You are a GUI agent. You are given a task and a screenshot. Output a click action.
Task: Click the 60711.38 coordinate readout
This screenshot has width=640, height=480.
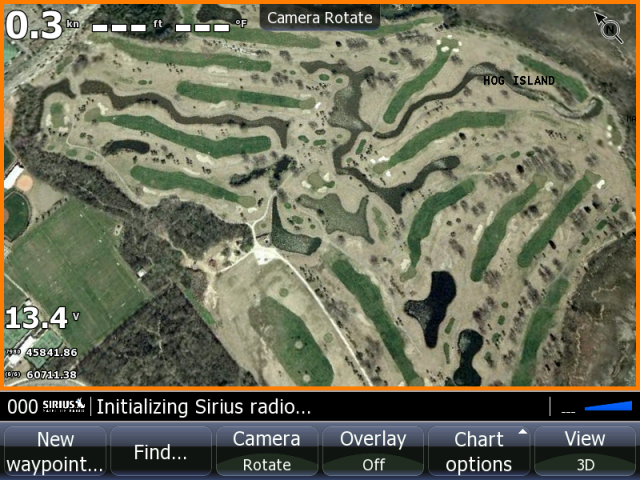[41, 374]
